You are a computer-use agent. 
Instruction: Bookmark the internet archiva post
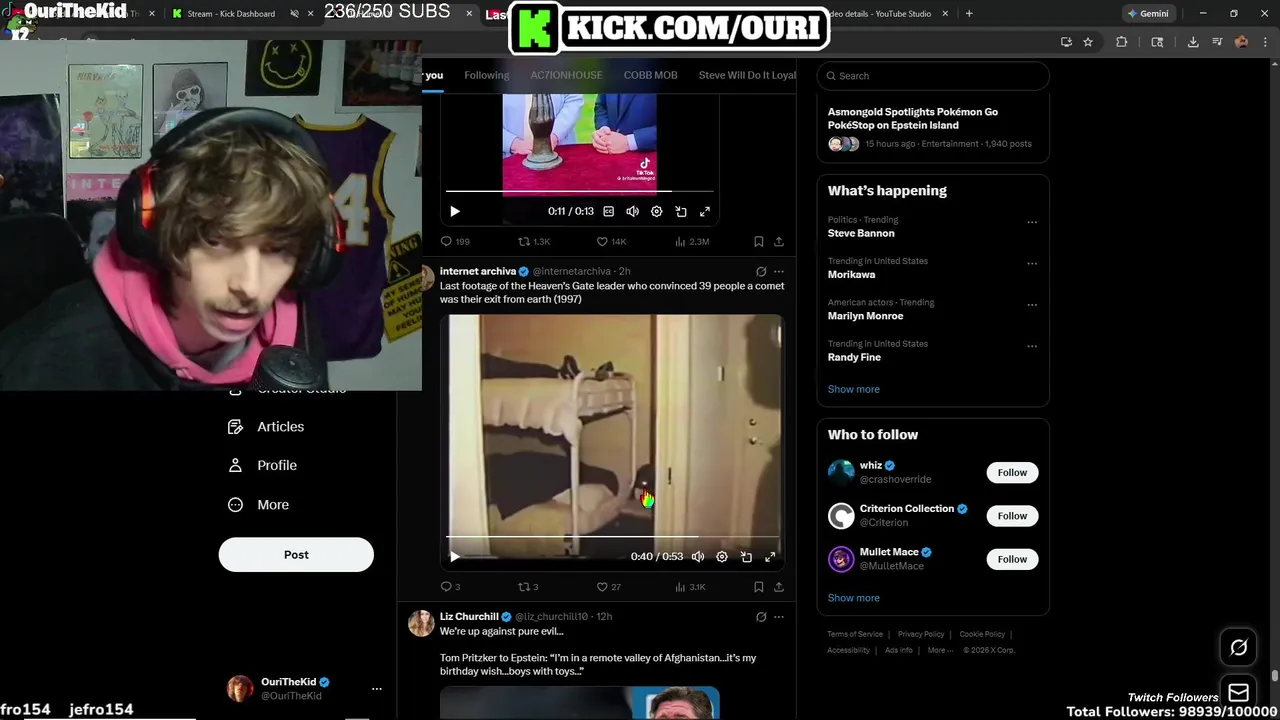tap(759, 587)
